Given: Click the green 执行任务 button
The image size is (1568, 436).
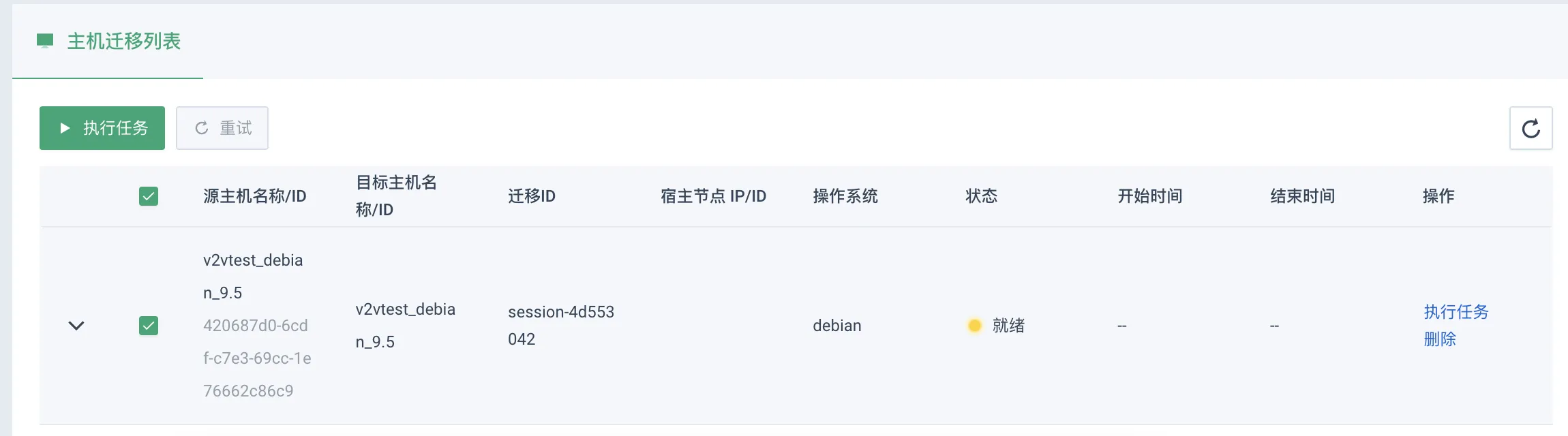Looking at the screenshot, I should [x=102, y=128].
